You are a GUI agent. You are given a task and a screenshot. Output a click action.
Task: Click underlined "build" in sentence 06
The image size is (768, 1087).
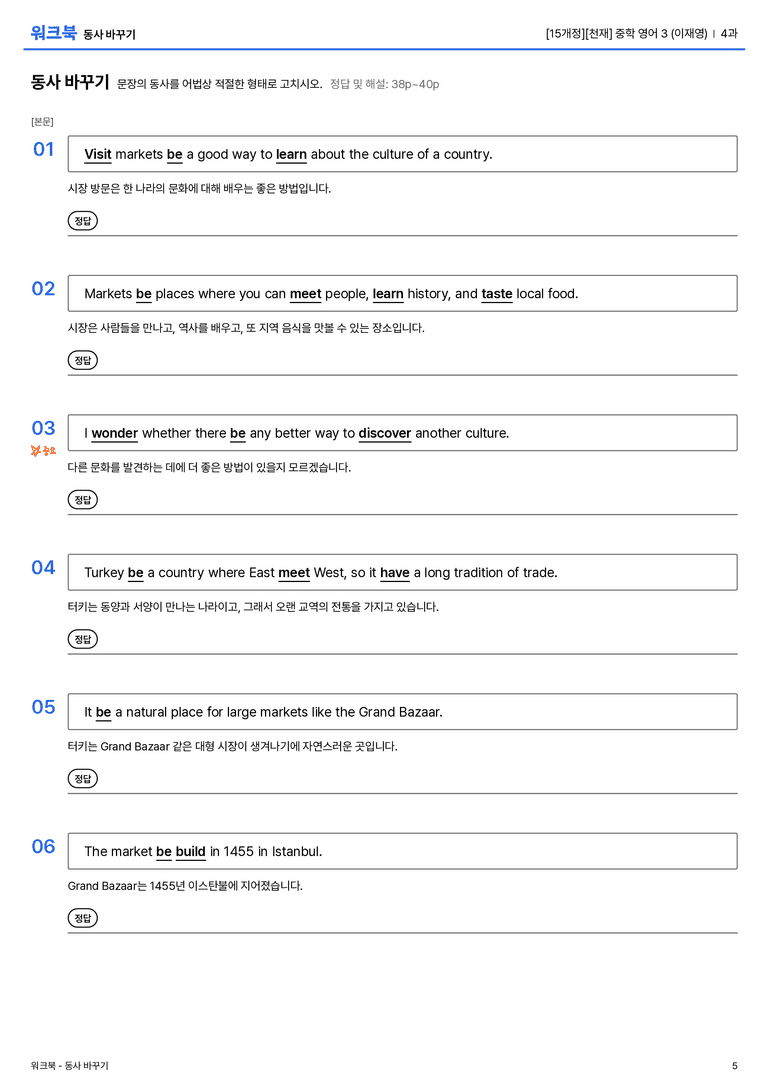click(191, 851)
